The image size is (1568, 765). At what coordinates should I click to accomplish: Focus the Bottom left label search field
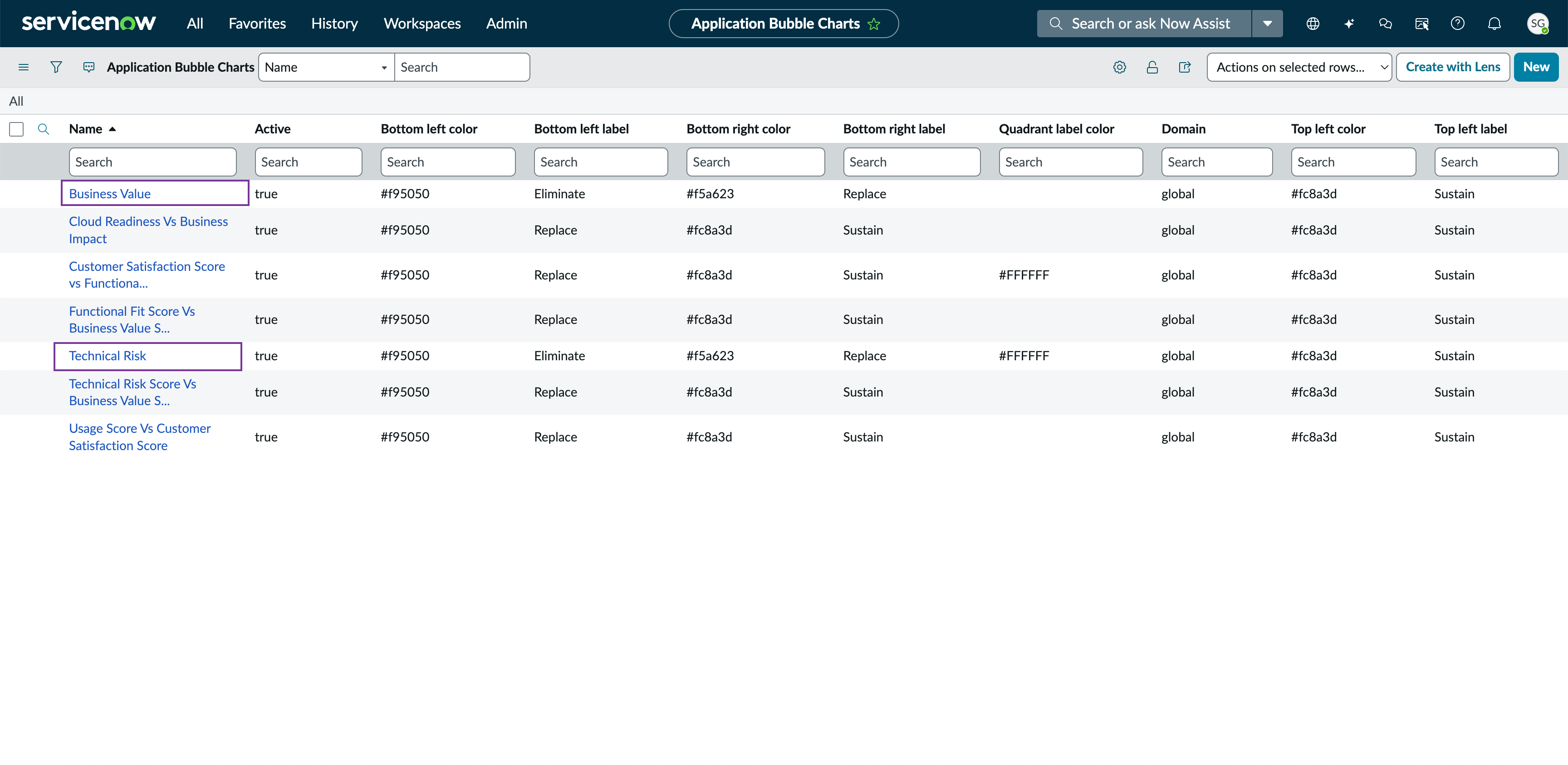coord(601,162)
